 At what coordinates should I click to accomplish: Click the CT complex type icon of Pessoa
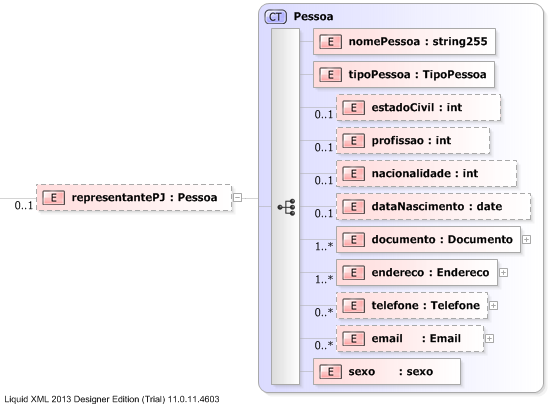[275, 17]
